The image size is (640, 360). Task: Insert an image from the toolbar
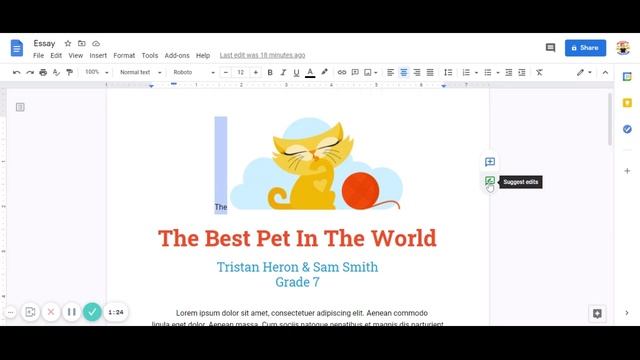(x=368, y=72)
